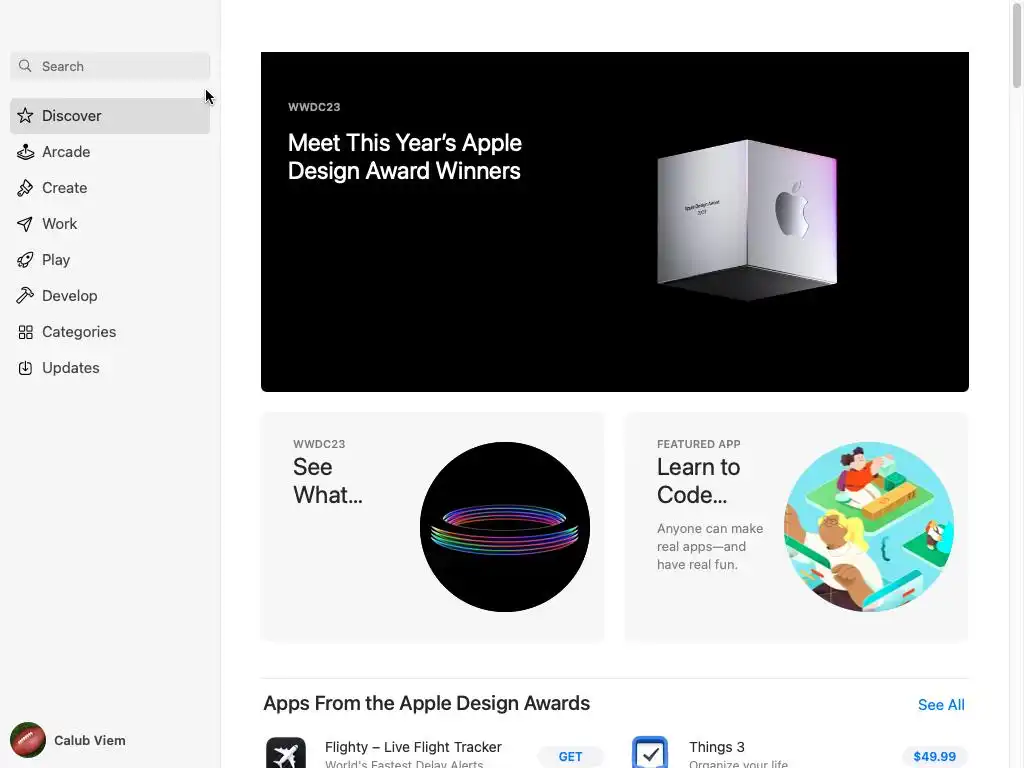Viewport: 1024px width, 768px height.
Task: Click the Arcade joystick icon
Action: [x=25, y=152]
